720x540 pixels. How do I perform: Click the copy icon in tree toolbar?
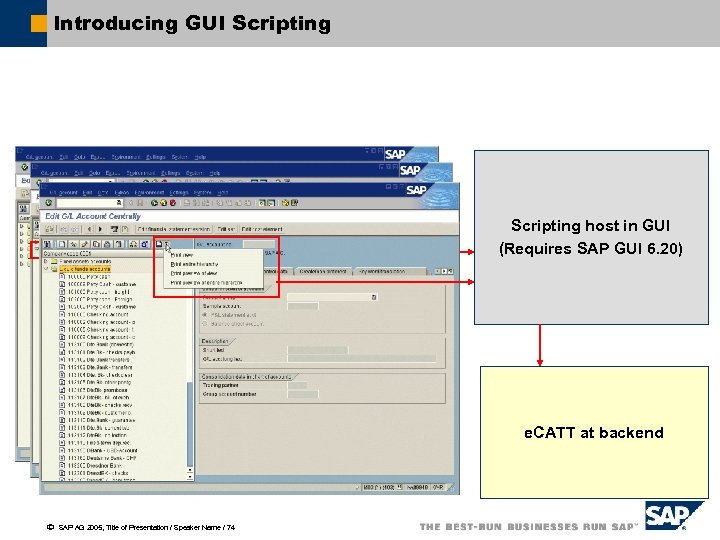click(x=96, y=244)
